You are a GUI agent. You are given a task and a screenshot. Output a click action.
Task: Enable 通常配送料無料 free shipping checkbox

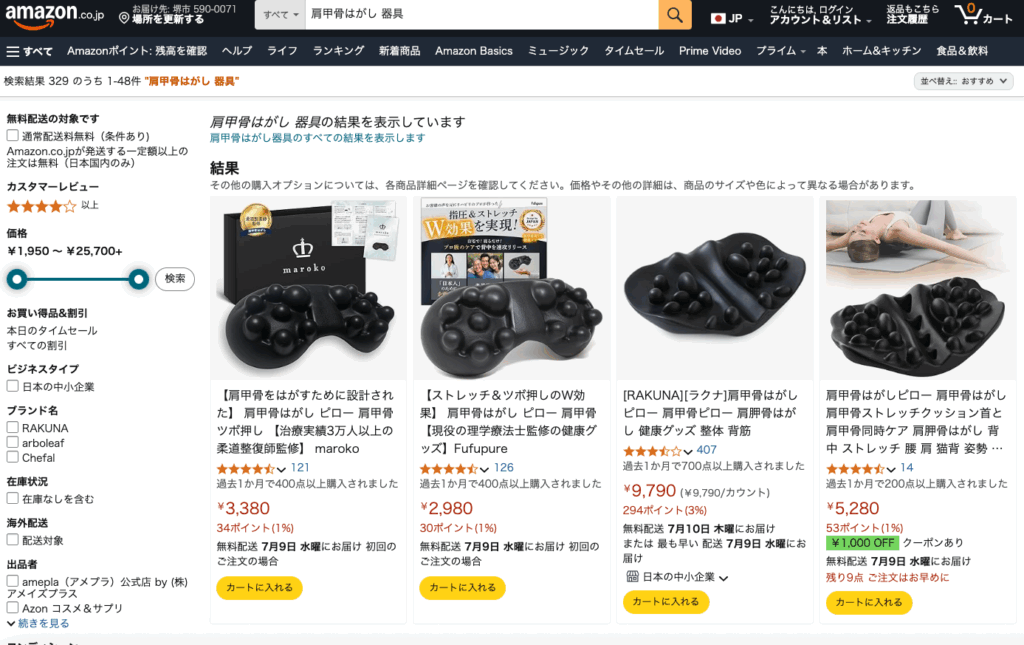pyautogui.click(x=12, y=135)
